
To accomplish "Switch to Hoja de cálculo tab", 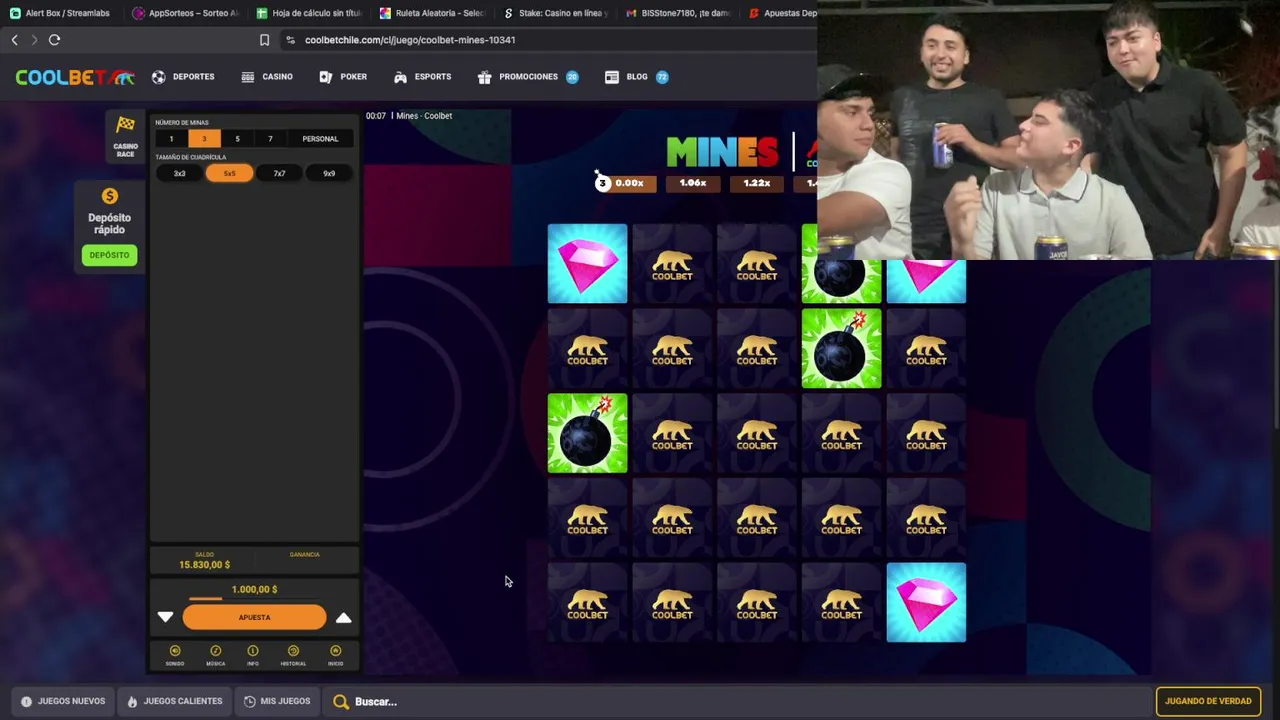I will click(309, 13).
